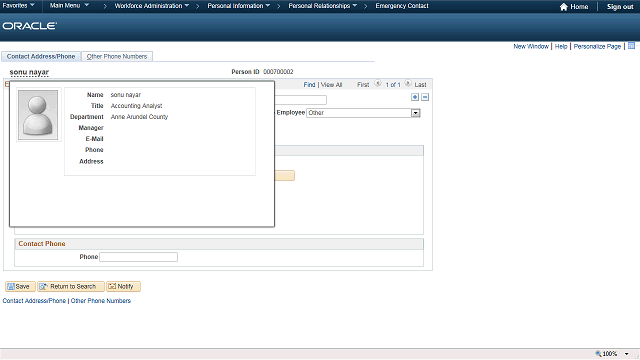
Task: Open the zoom level dropdown arrow
Action: click(x=627, y=354)
